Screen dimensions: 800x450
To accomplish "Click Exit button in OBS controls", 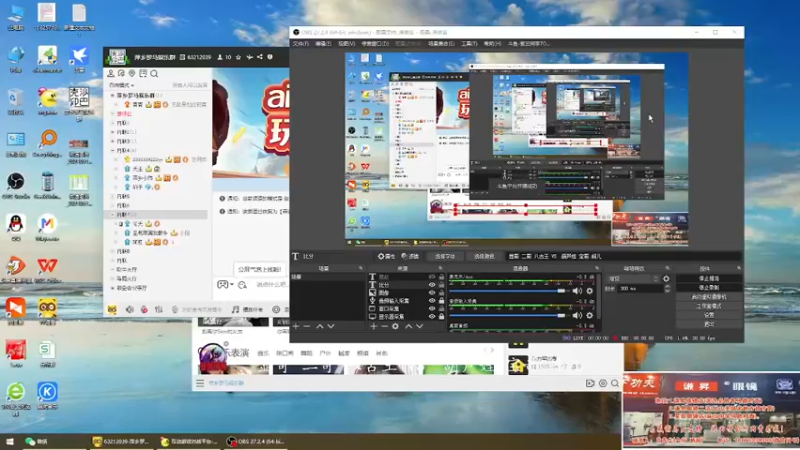I will pos(709,324).
